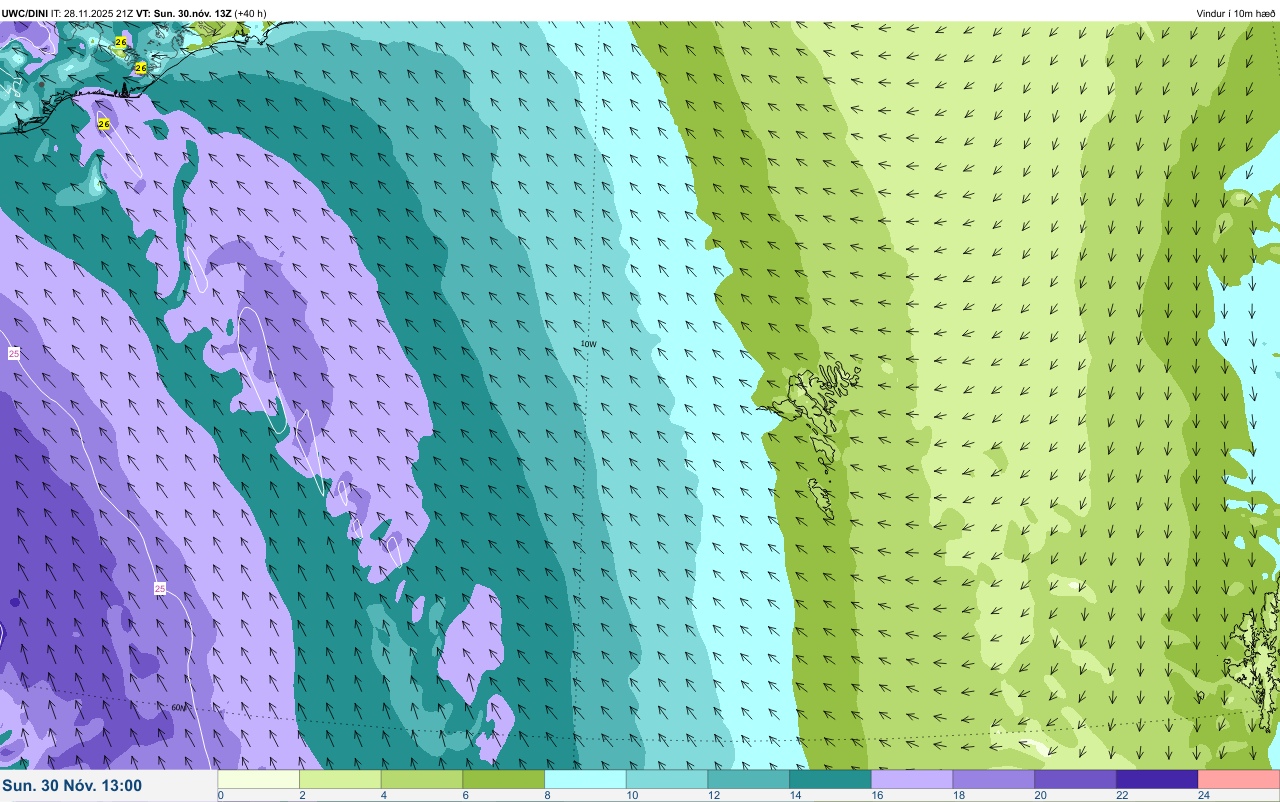Click the violet 20–22 legend swatch
The height and width of the screenshot is (802, 1280).
point(1075,779)
